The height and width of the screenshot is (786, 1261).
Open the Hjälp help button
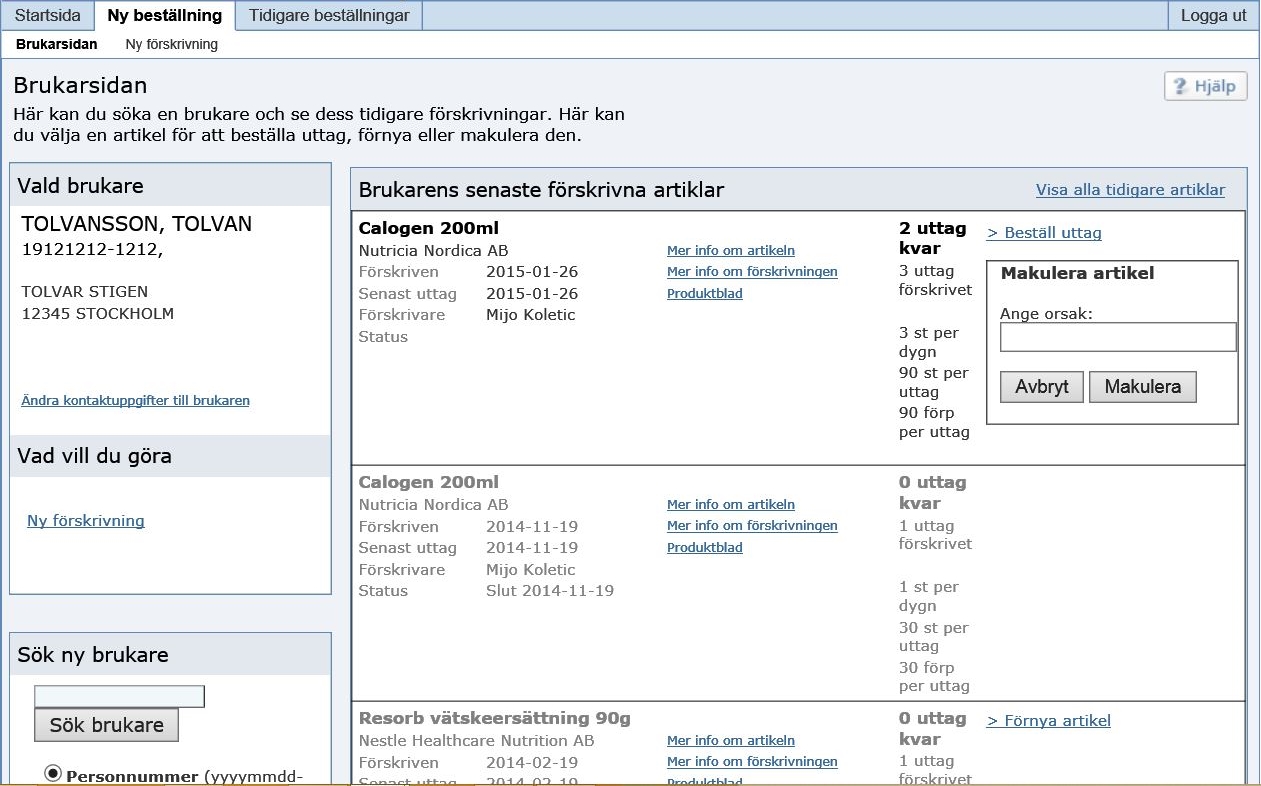(x=1206, y=86)
